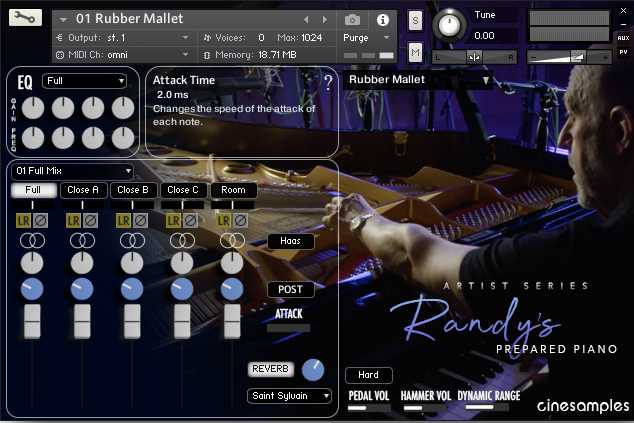Invert phase on the Close C channel
Image resolution: width=634 pixels, height=423 pixels.
[x=190, y=221]
